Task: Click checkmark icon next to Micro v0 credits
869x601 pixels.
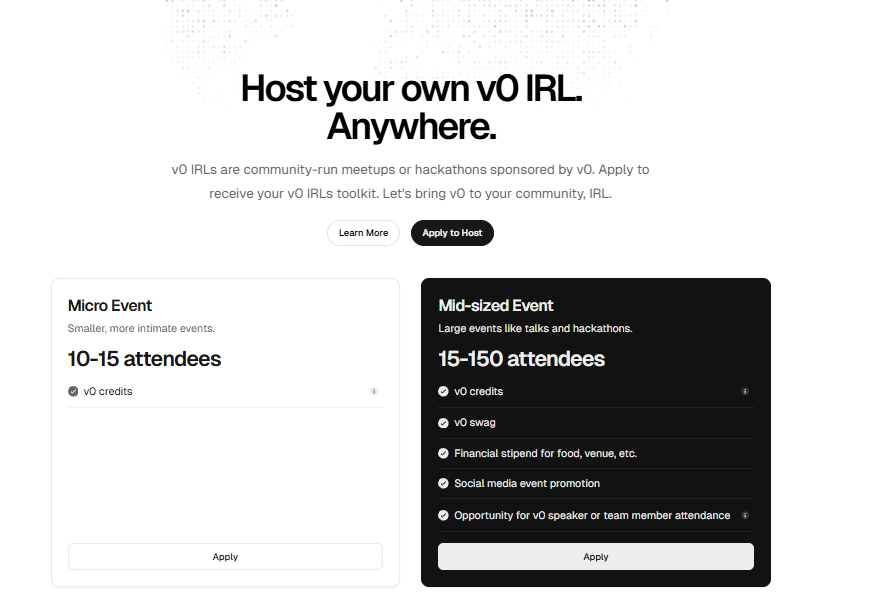Action: pyautogui.click(x=73, y=392)
